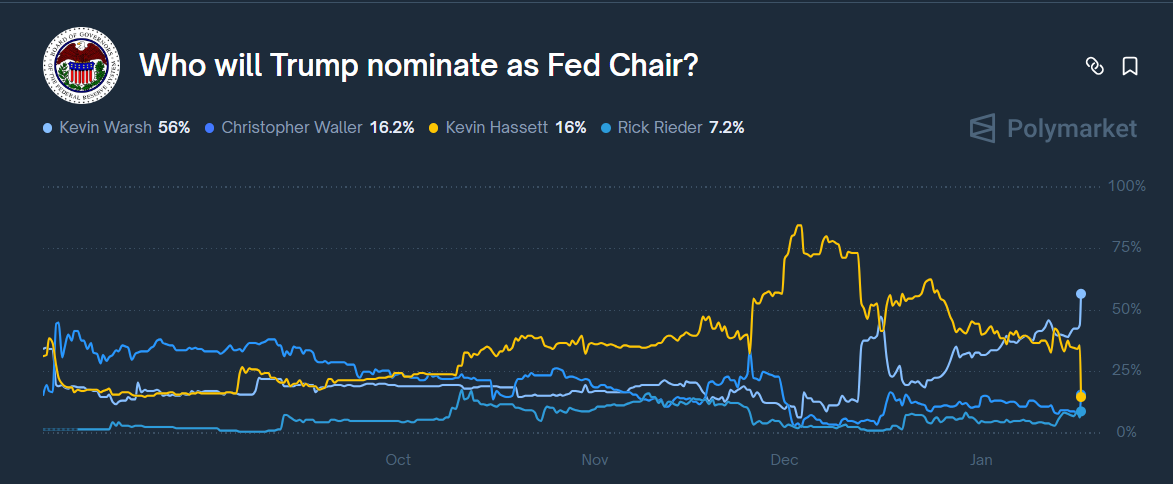The height and width of the screenshot is (484, 1173).
Task: Click the copy link icon
Action: [1094, 67]
